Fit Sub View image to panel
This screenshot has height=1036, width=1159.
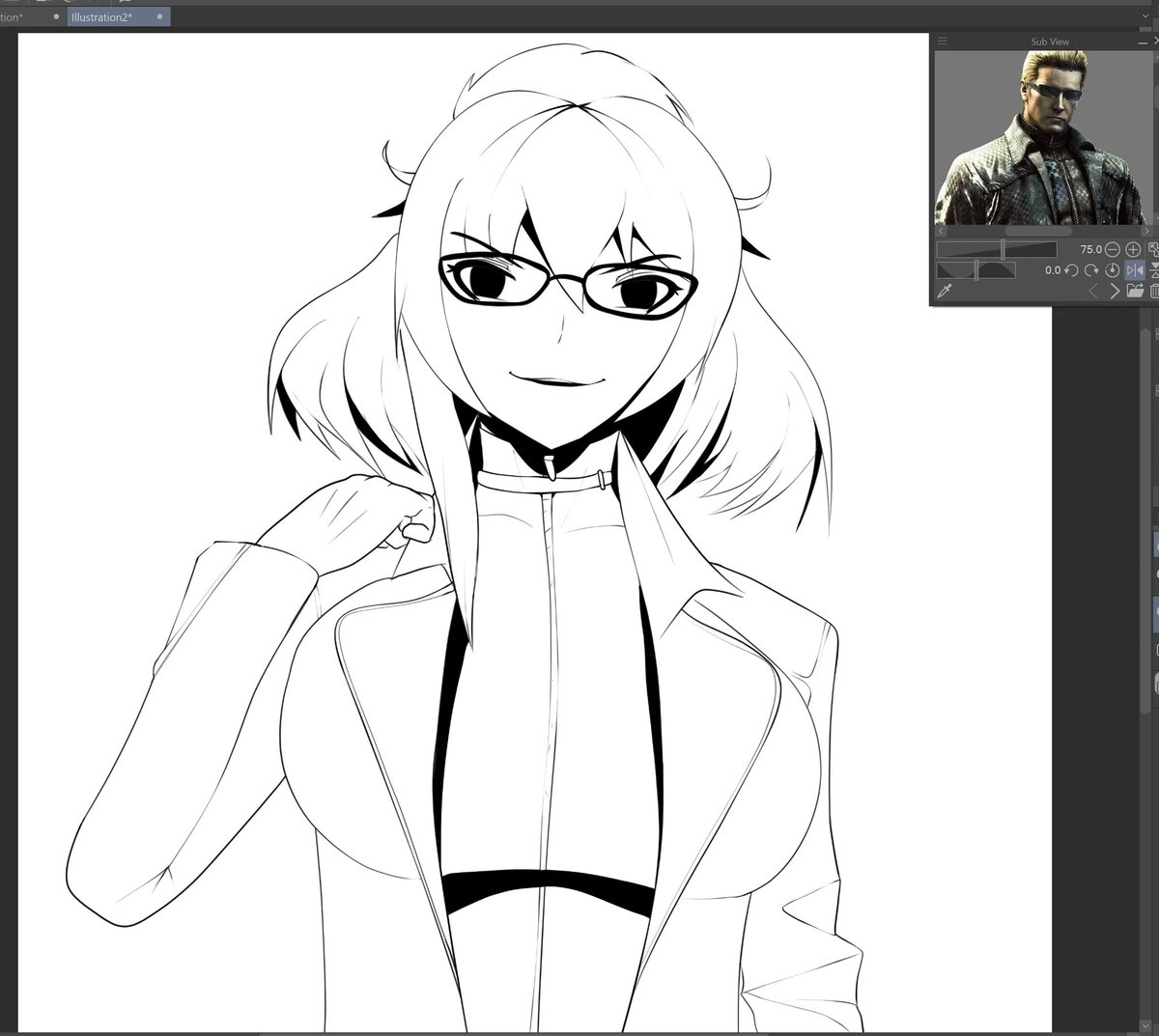pyautogui.click(x=1153, y=249)
